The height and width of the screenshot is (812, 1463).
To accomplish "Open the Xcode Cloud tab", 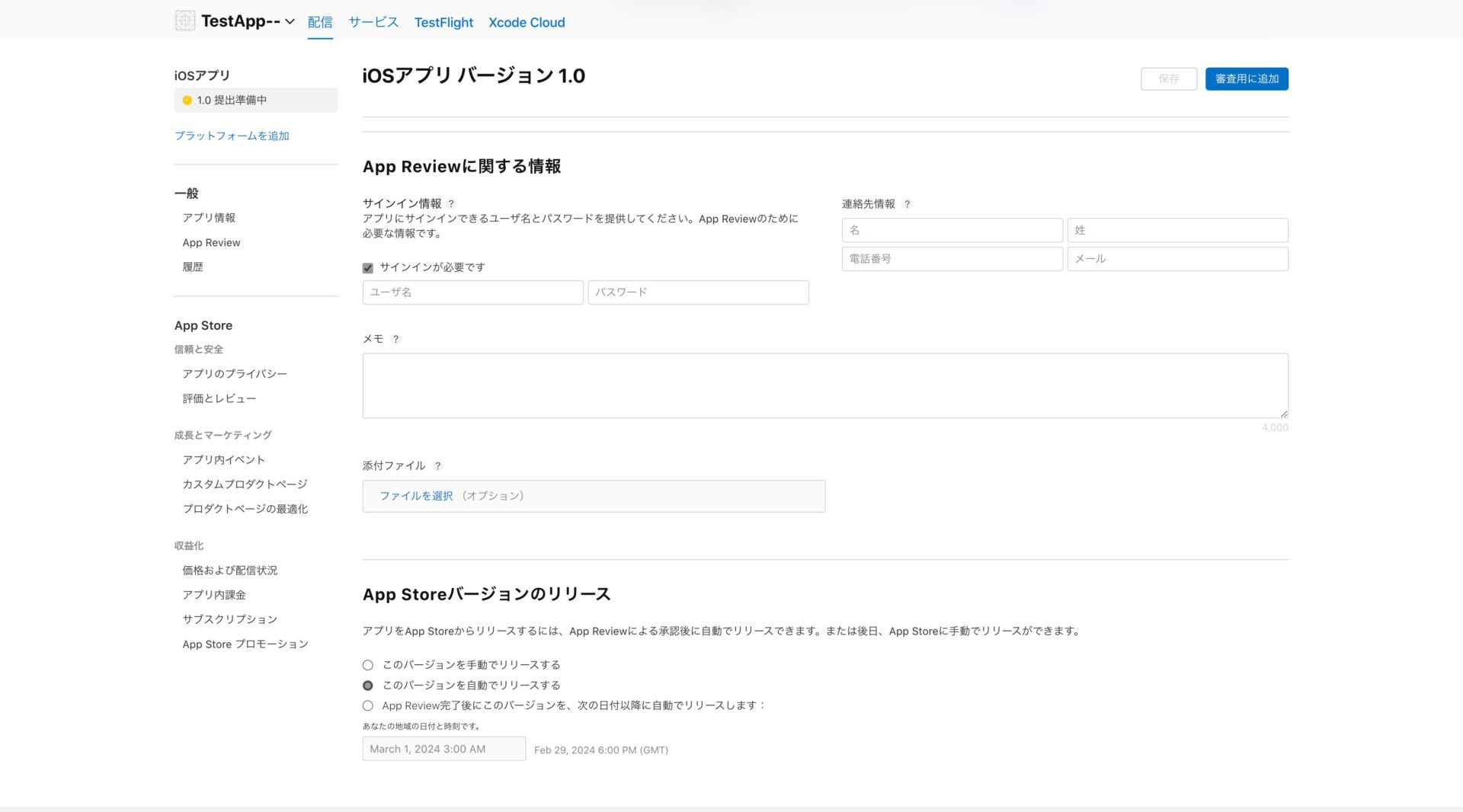I will coord(527,22).
